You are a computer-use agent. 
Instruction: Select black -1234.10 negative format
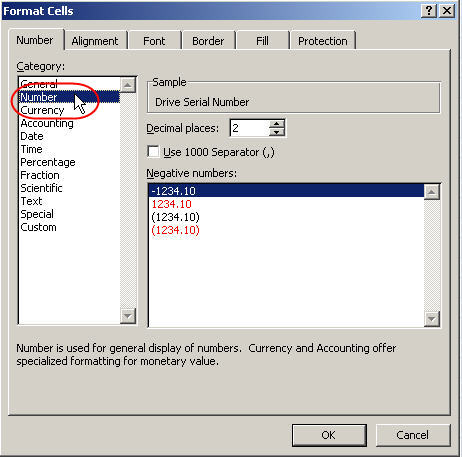click(x=286, y=191)
